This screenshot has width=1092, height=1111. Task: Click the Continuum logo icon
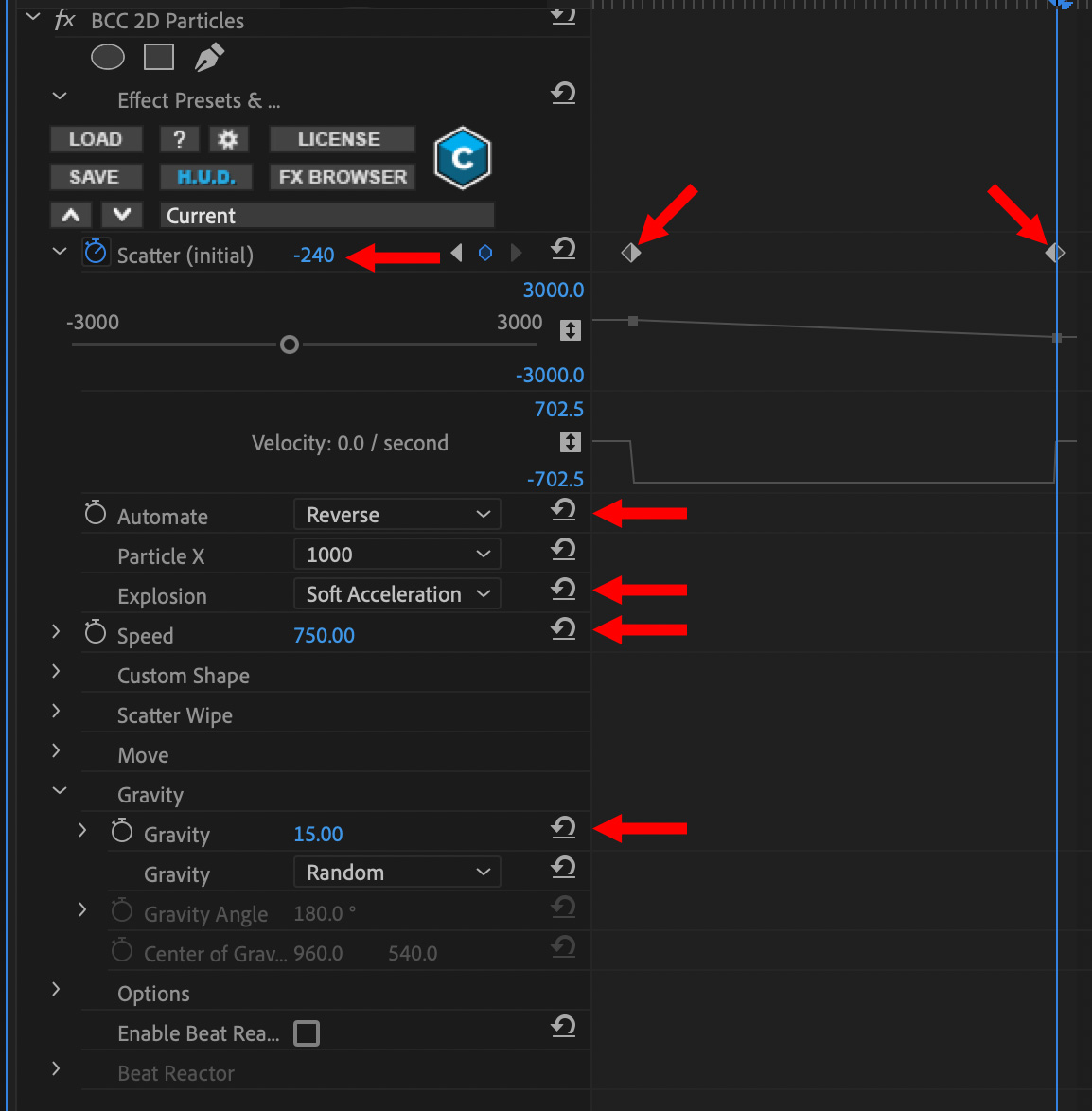coord(462,158)
